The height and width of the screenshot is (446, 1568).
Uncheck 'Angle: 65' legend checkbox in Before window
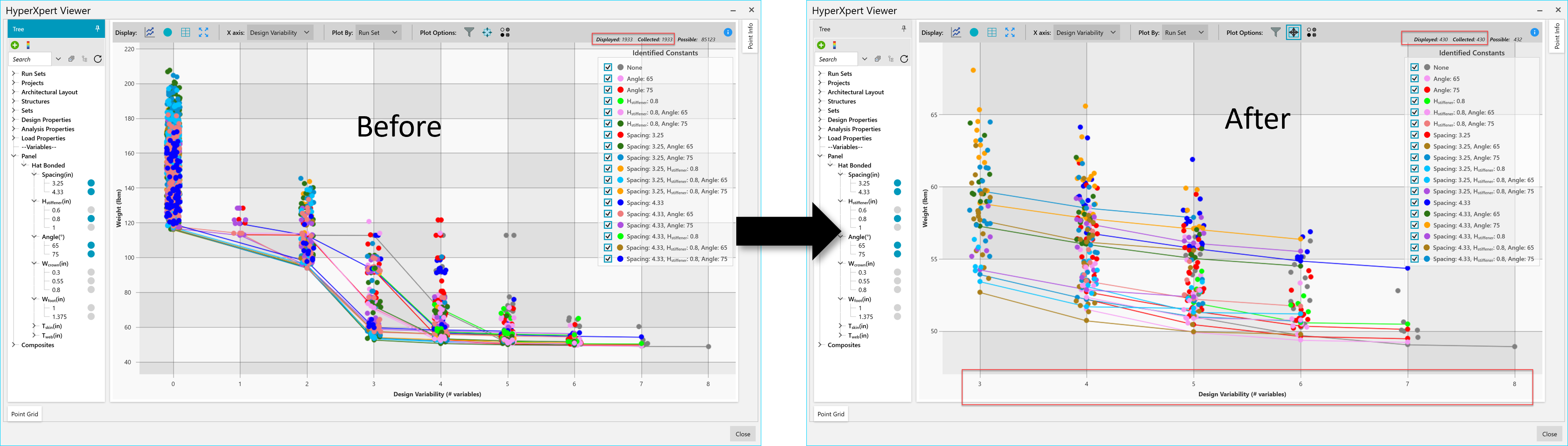click(x=608, y=79)
